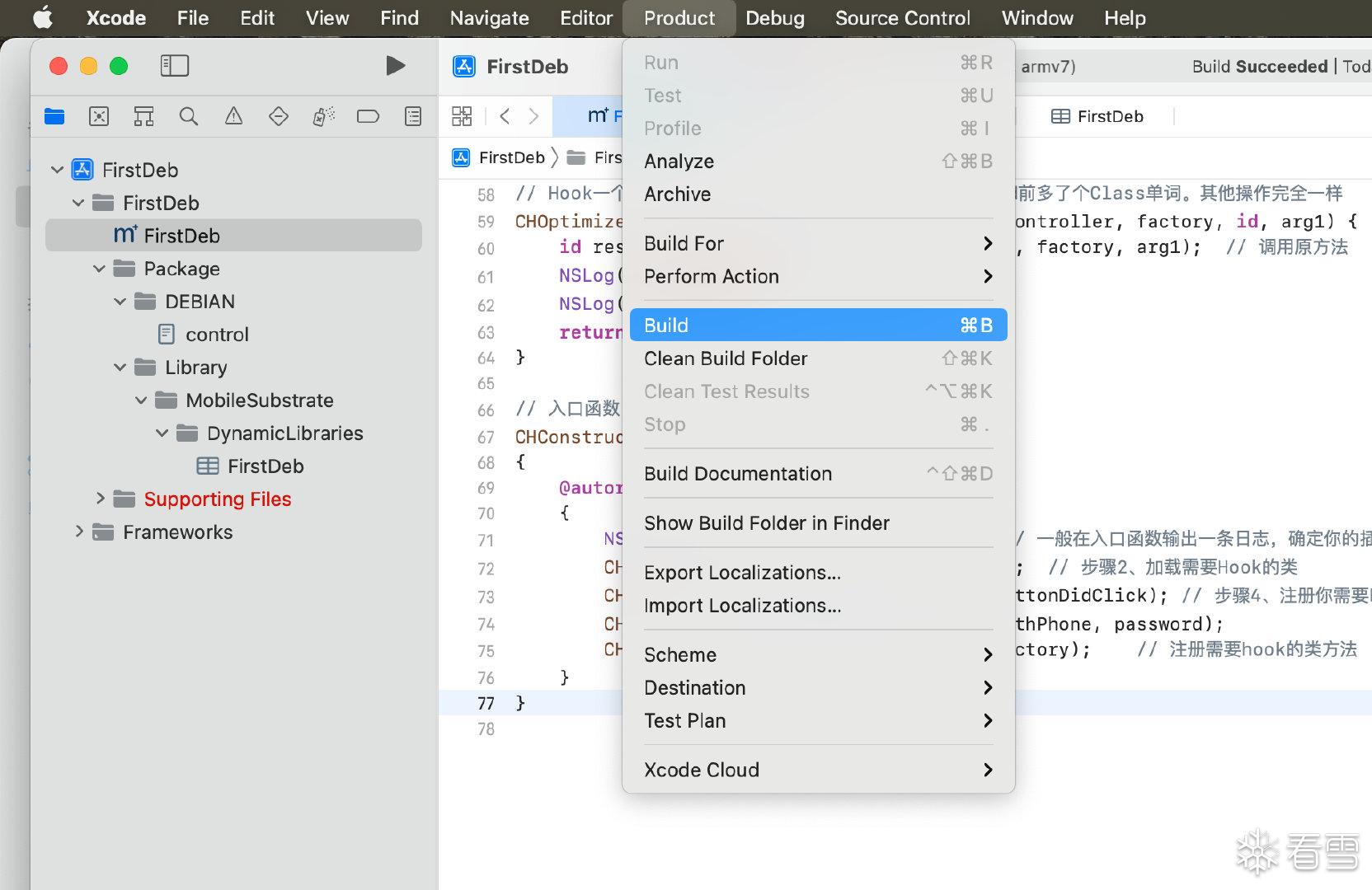Open the Report navigator
The width and height of the screenshot is (1372, 890).
point(413,116)
